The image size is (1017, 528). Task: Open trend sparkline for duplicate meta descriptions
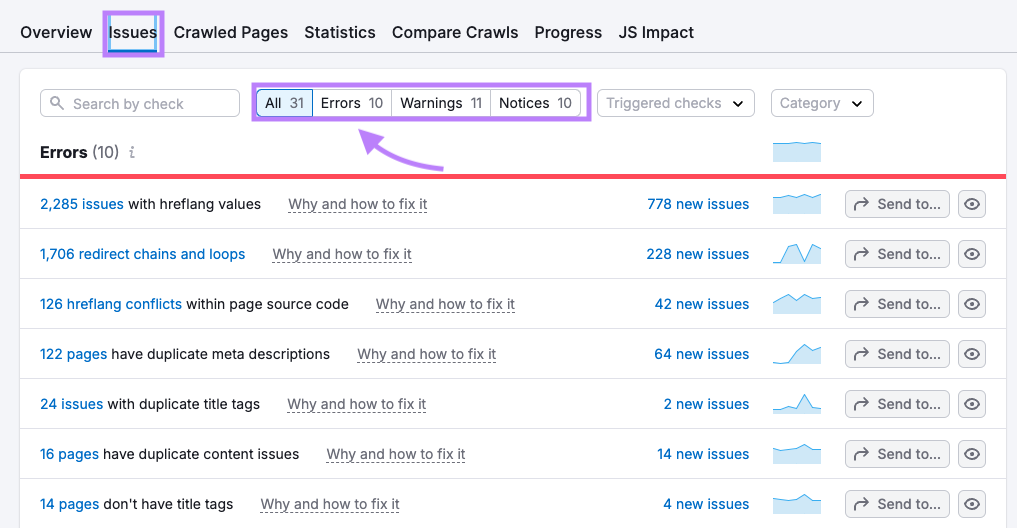point(796,354)
